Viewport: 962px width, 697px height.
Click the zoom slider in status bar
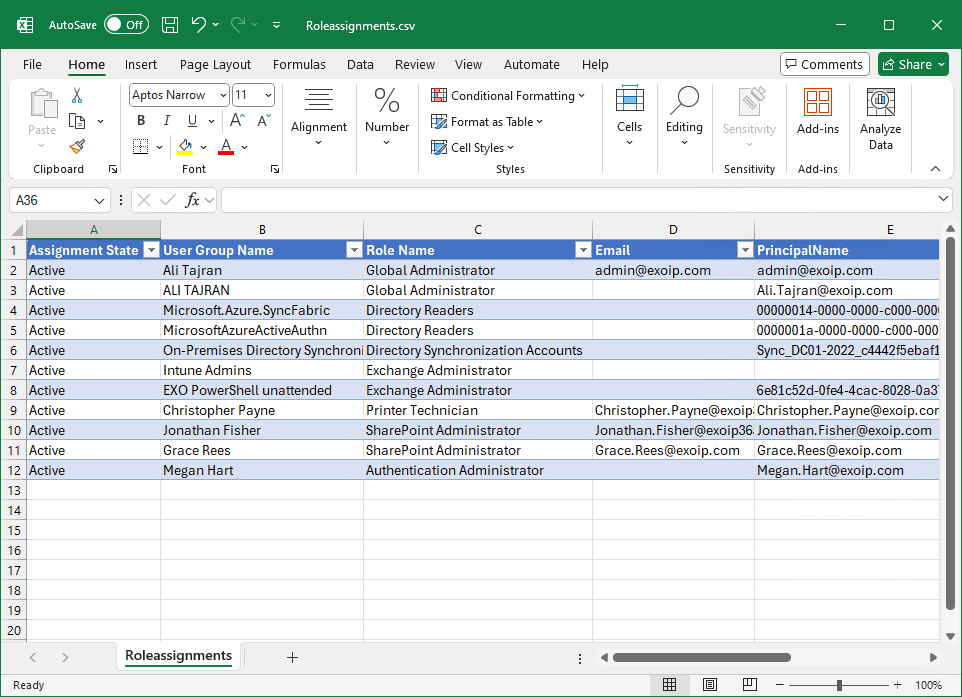point(839,685)
